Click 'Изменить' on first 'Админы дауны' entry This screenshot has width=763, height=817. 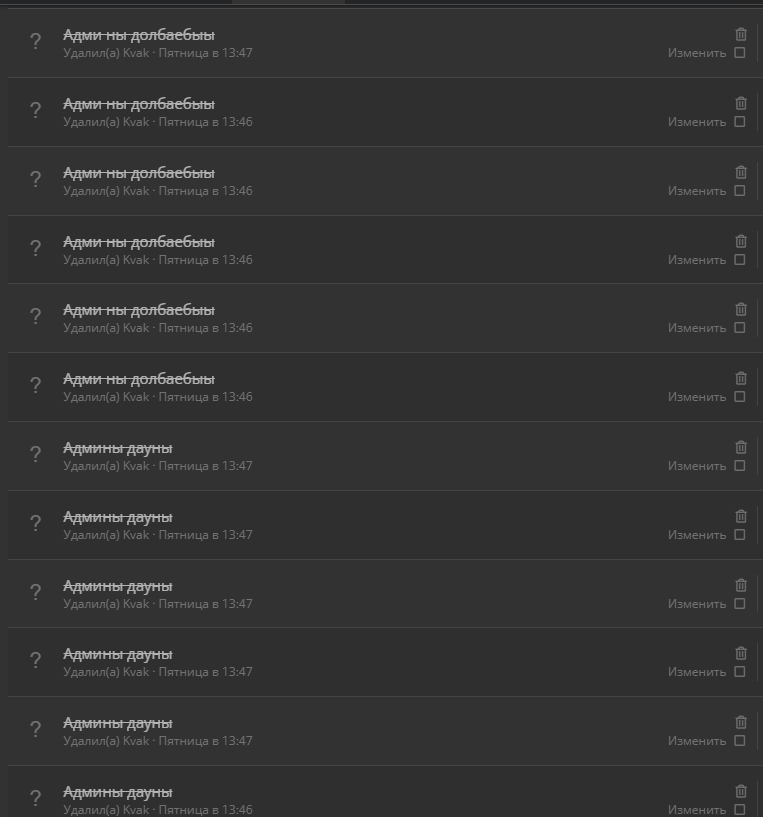(697, 466)
